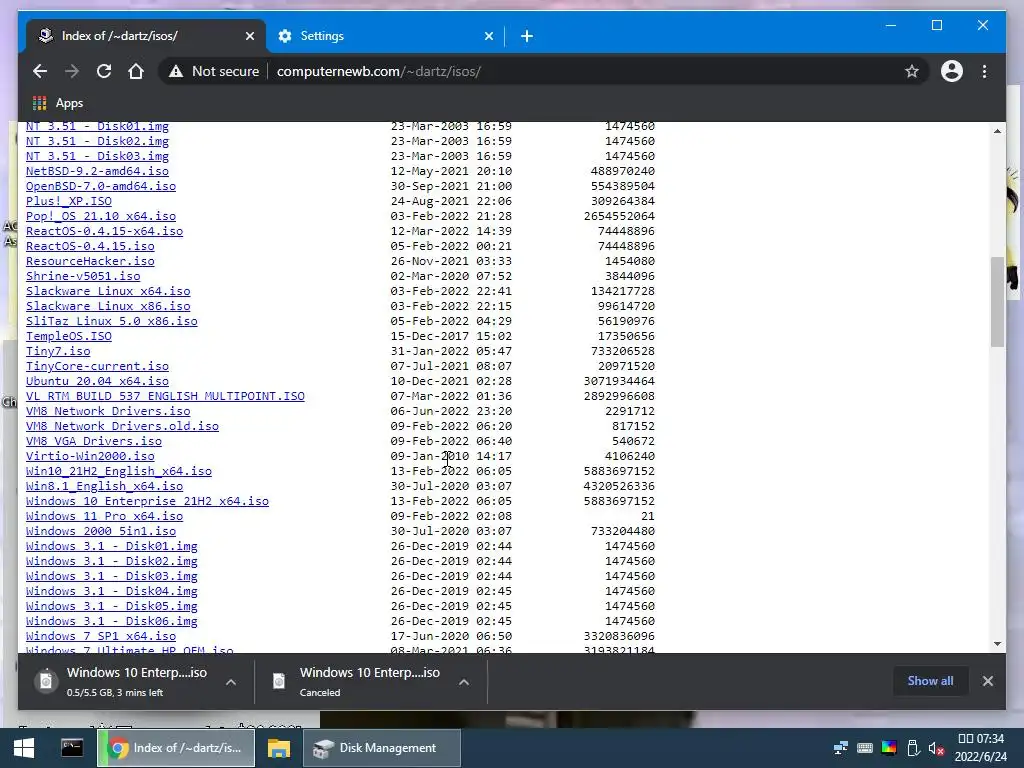The width and height of the screenshot is (1024, 768).
Task: Download Win8.1_English_x64.iso
Action: (104, 487)
